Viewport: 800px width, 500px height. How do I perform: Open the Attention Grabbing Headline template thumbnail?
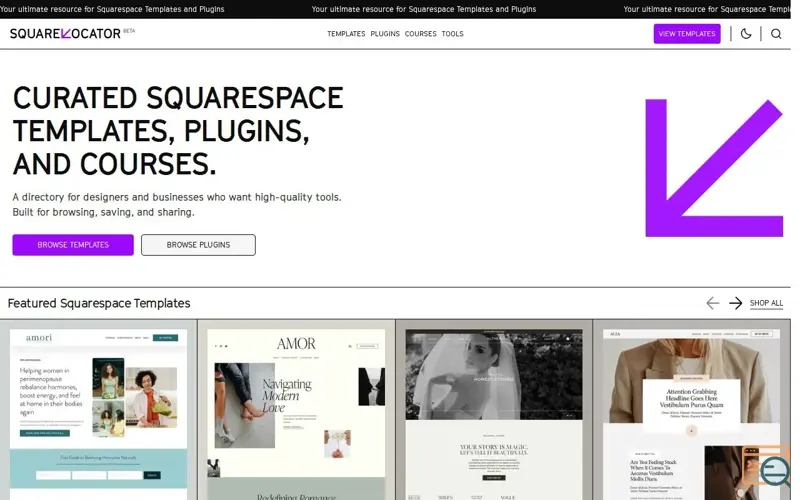[x=691, y=414]
